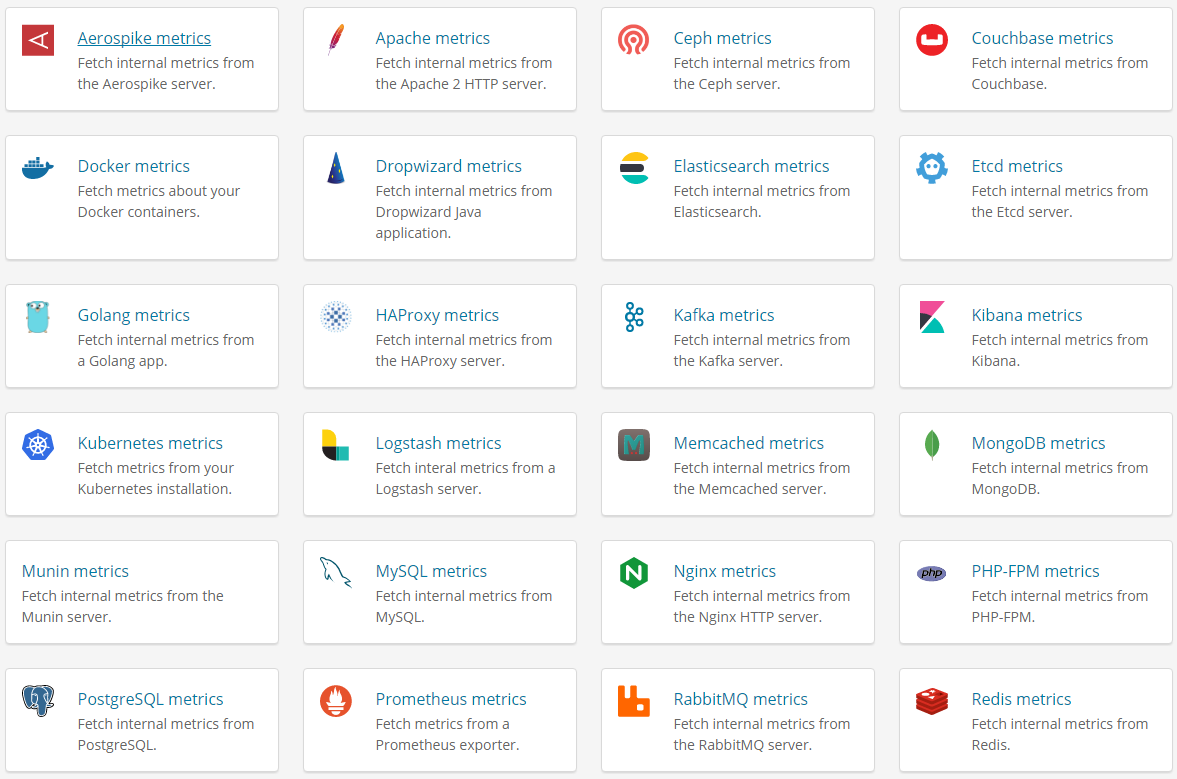Viewport: 1177px width, 779px height.
Task: Click 'Fetch internal metrics from the RabbitMQ server.' text
Action: (x=762, y=735)
